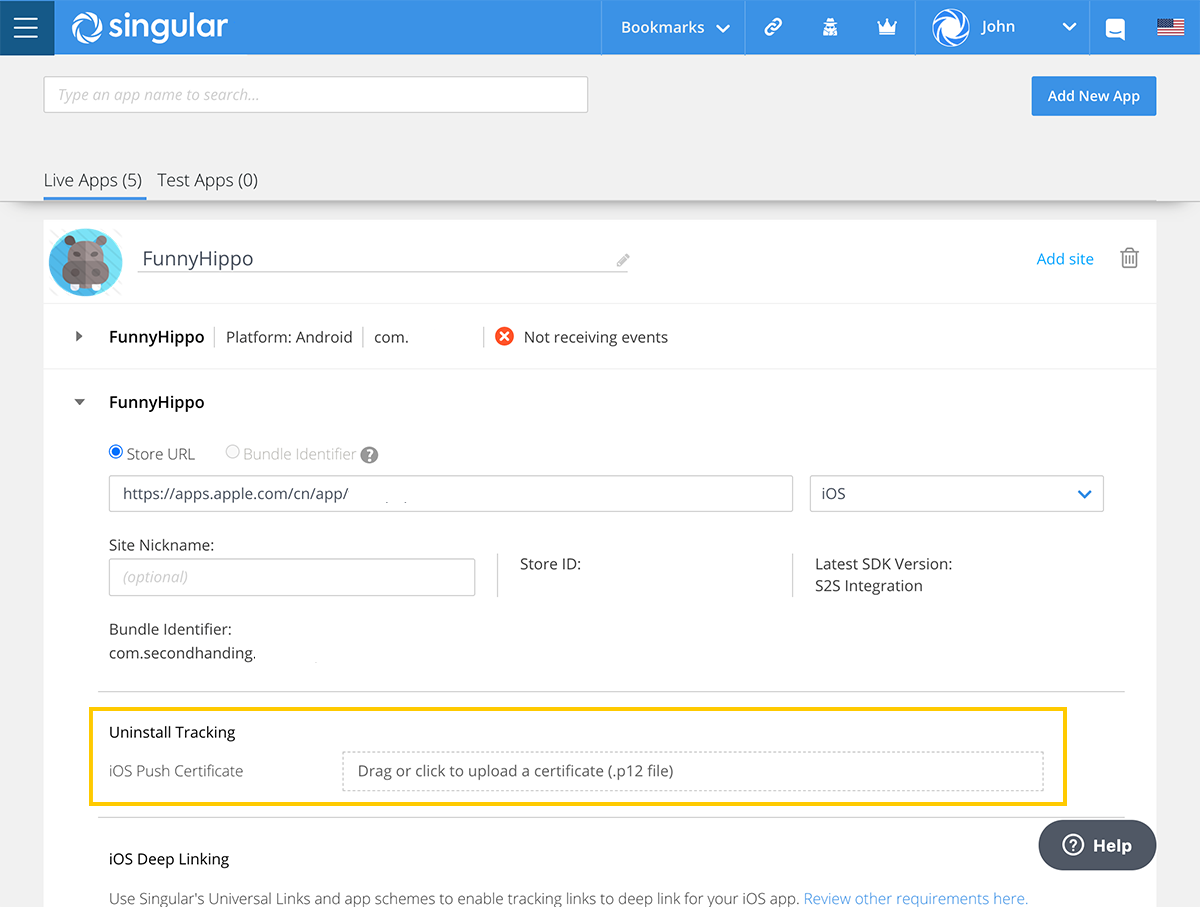Click the S2S Integration text

(x=869, y=586)
